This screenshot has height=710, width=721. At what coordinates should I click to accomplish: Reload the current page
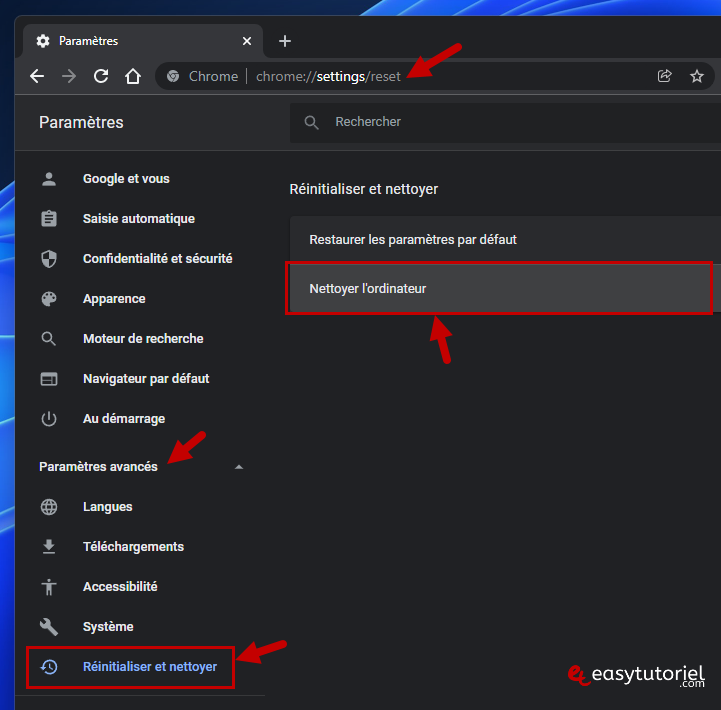pos(101,76)
